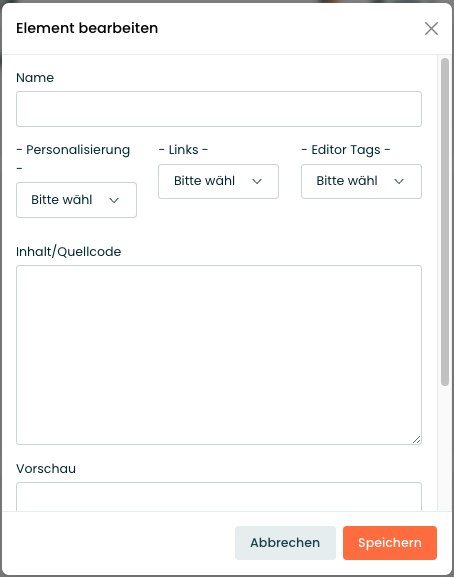
Task: Focus the Inhalt/Quellcode text area
Action: tap(219, 355)
